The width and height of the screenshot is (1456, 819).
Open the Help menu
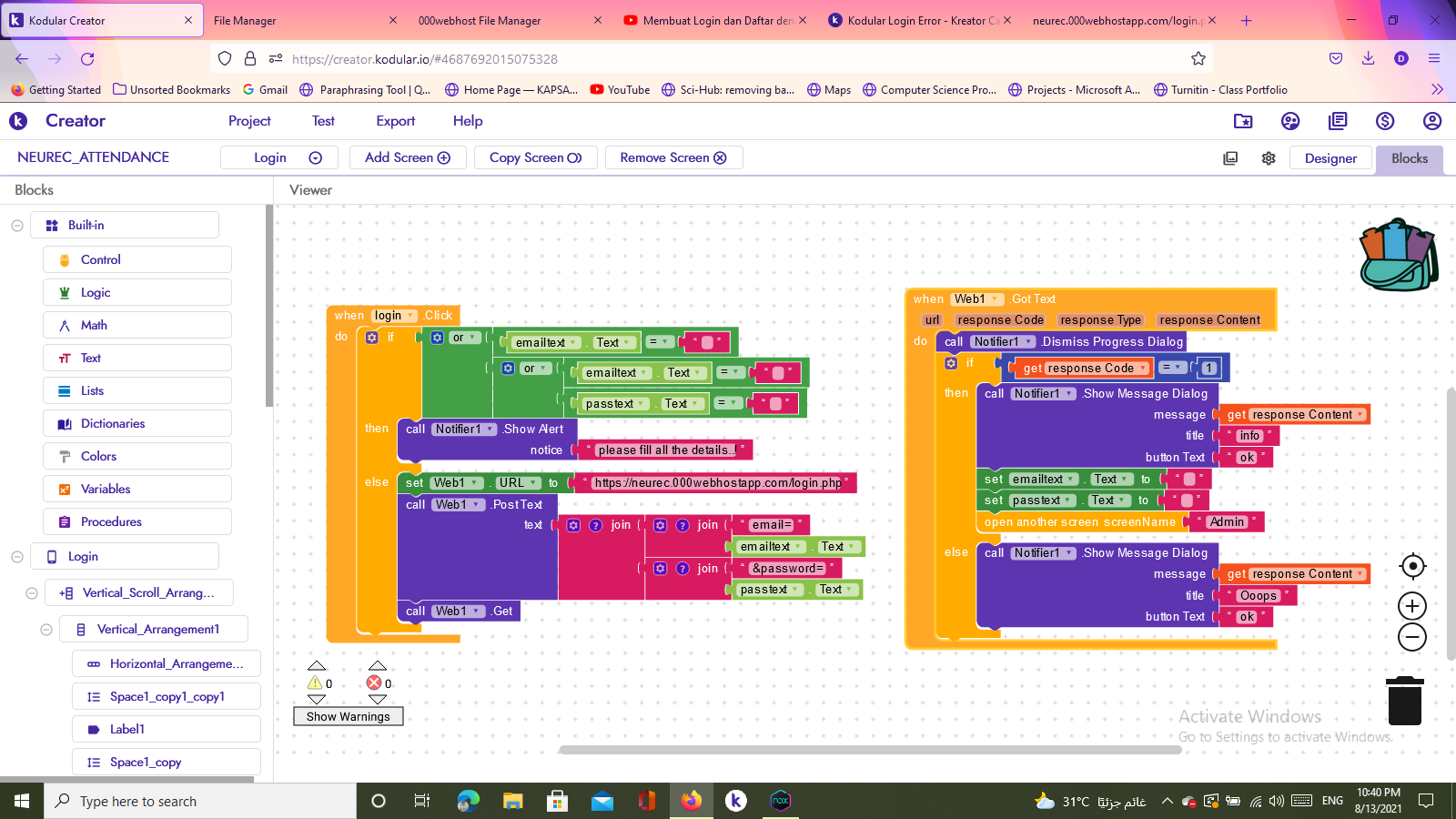tap(468, 121)
